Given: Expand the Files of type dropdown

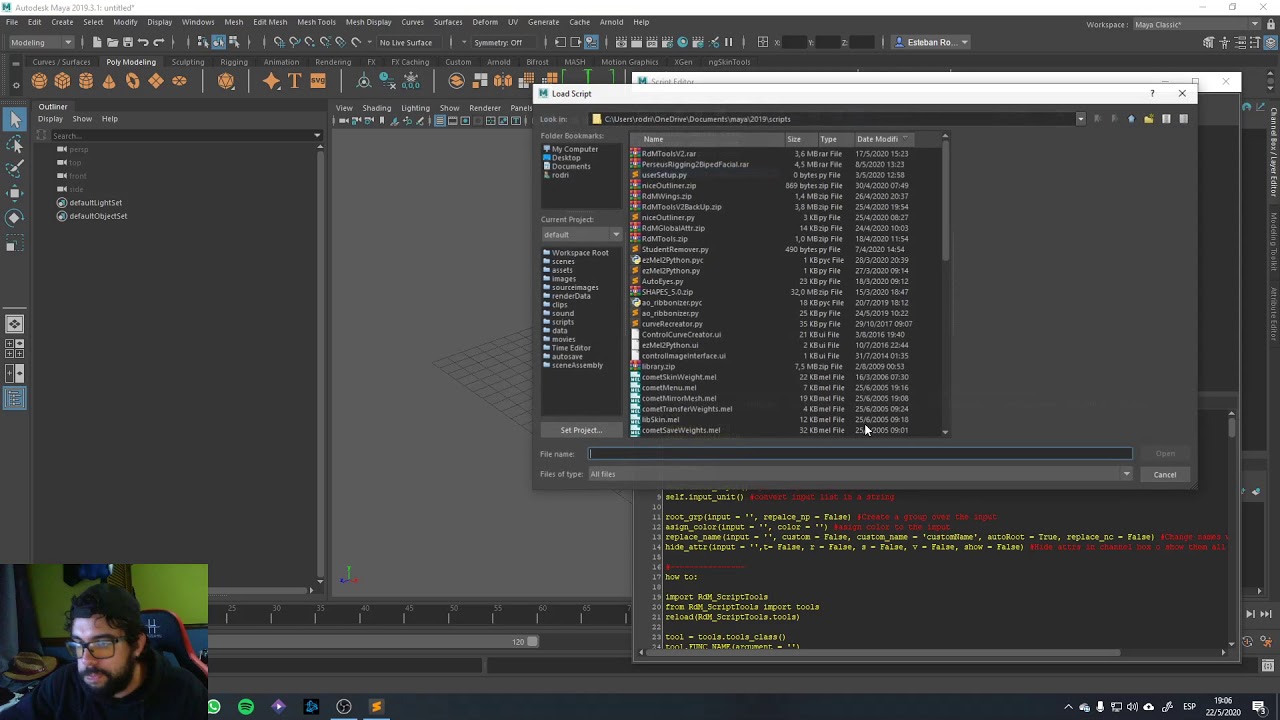Looking at the screenshot, I should point(1127,474).
